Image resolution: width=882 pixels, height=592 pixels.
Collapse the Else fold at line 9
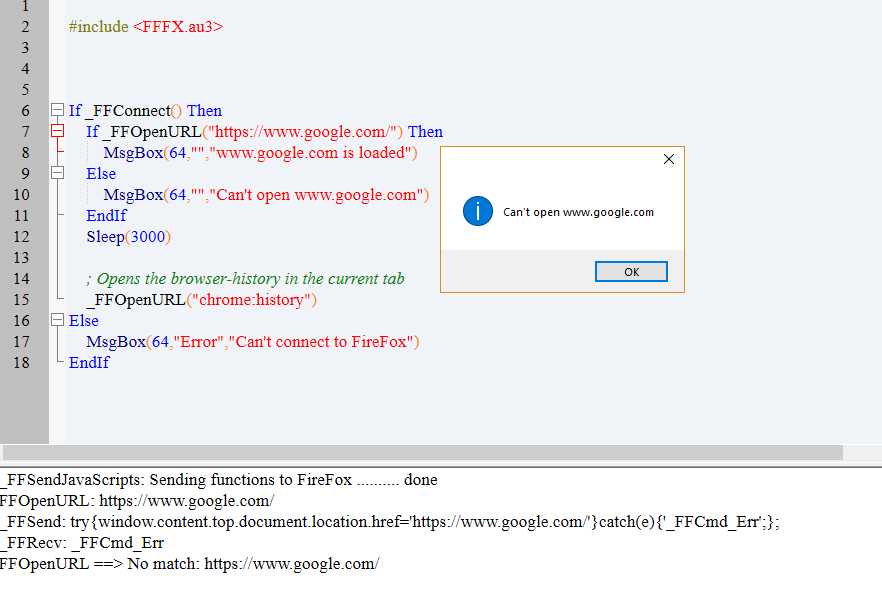click(57, 173)
